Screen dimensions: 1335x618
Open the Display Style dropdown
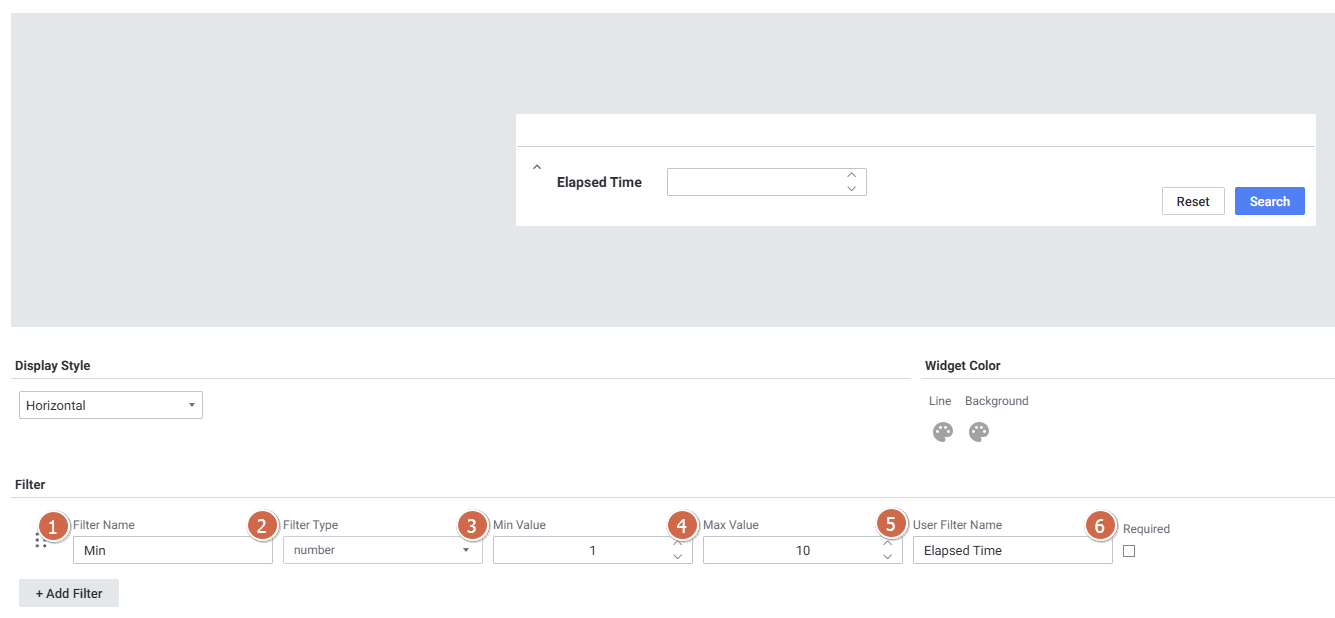pos(110,405)
